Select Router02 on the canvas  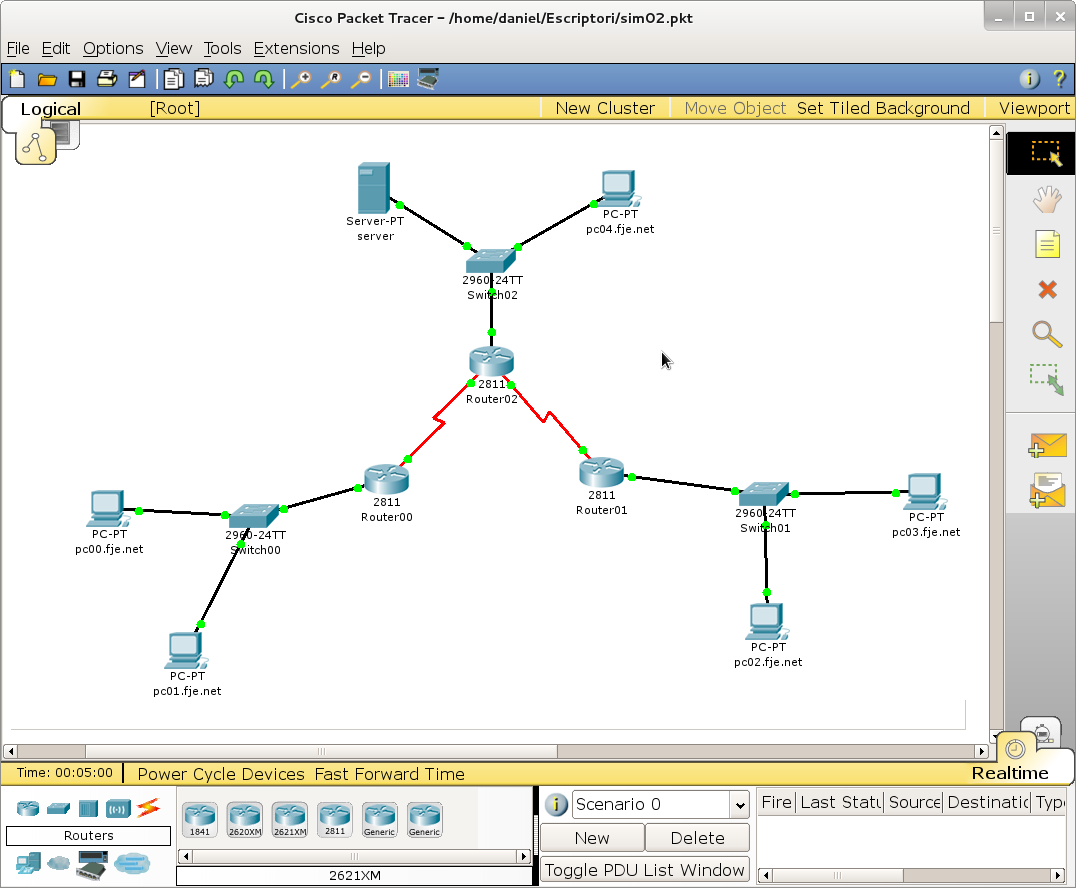tap(491, 362)
